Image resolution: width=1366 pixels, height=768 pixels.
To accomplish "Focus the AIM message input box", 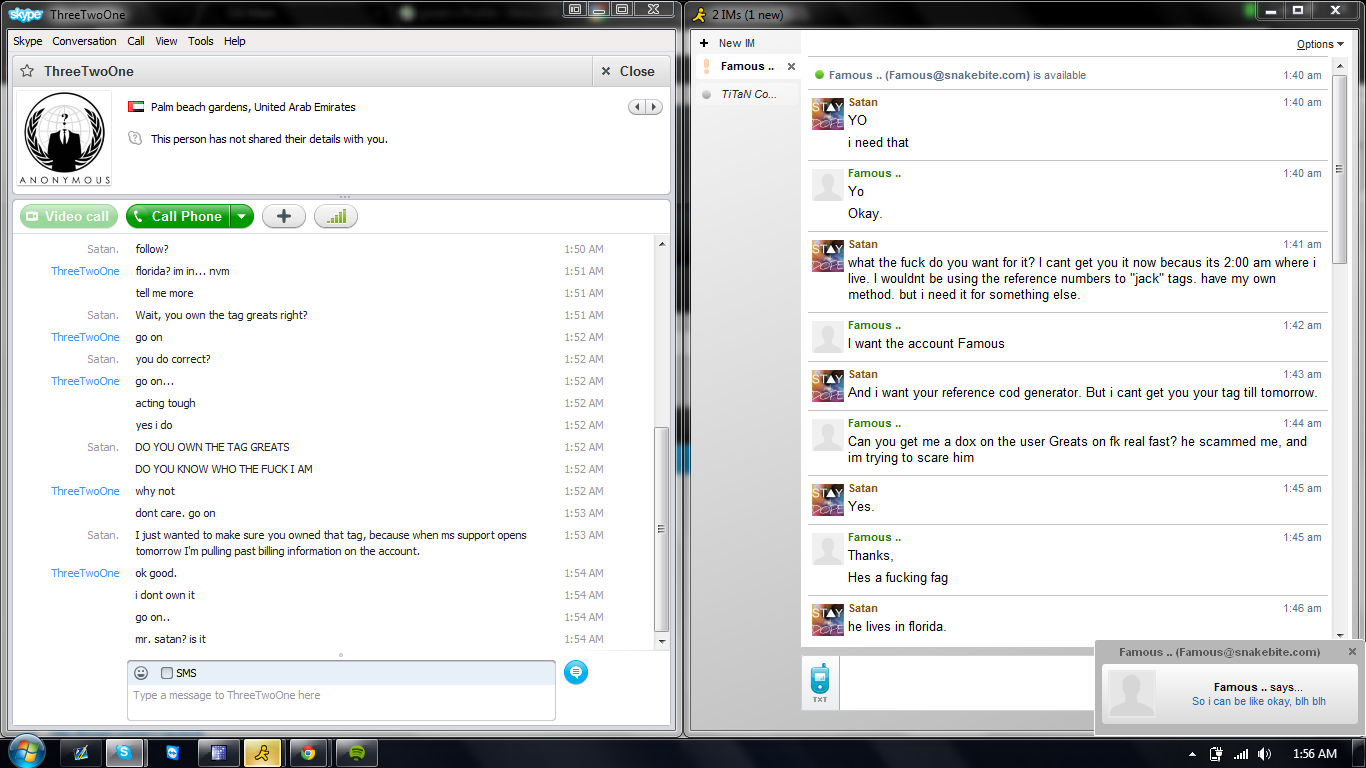I will pos(968,684).
